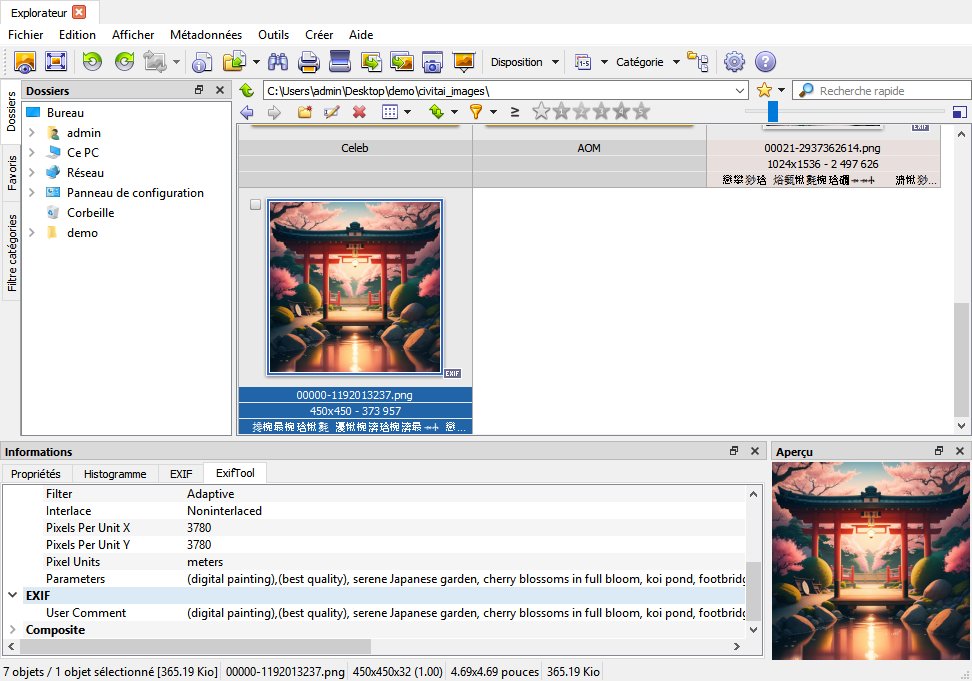972x681 pixels.
Task: Toggle the 2-star rating filter
Action: 581,112
